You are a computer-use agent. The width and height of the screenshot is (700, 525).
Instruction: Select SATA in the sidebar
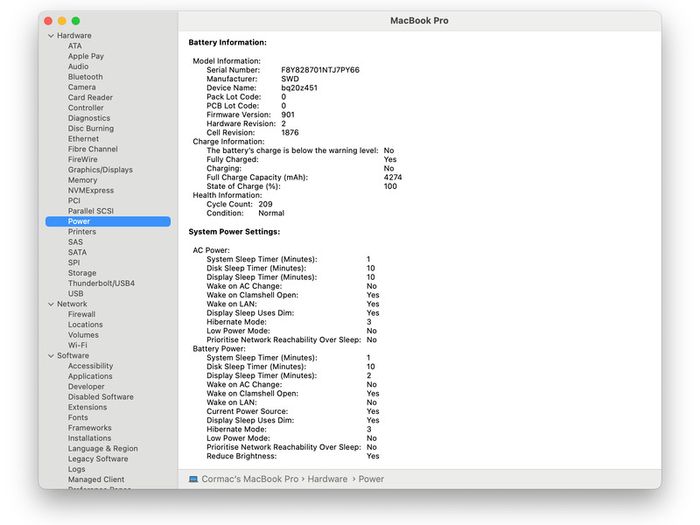pos(77,252)
